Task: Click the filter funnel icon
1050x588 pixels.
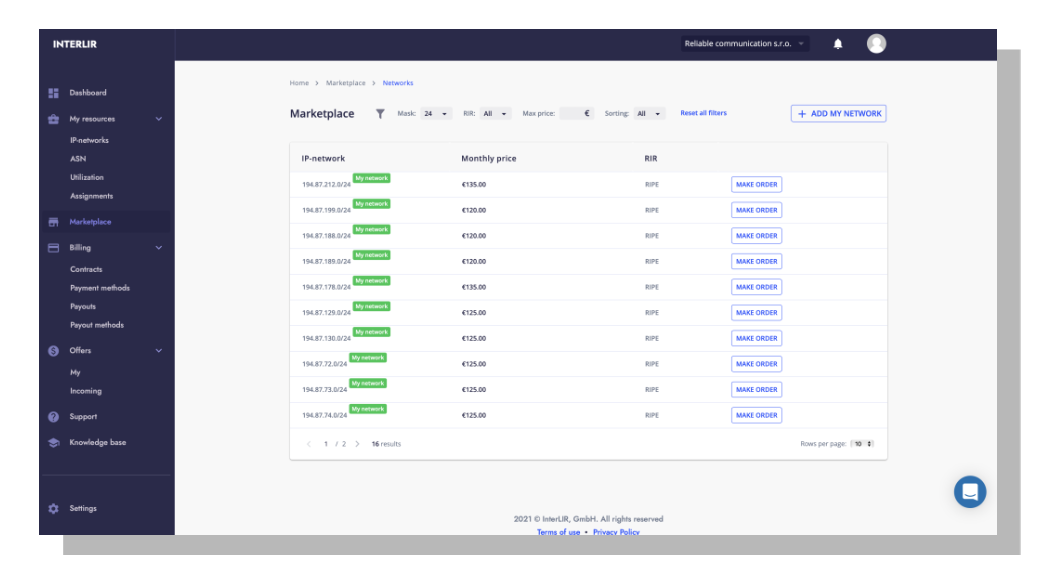Action: point(380,114)
